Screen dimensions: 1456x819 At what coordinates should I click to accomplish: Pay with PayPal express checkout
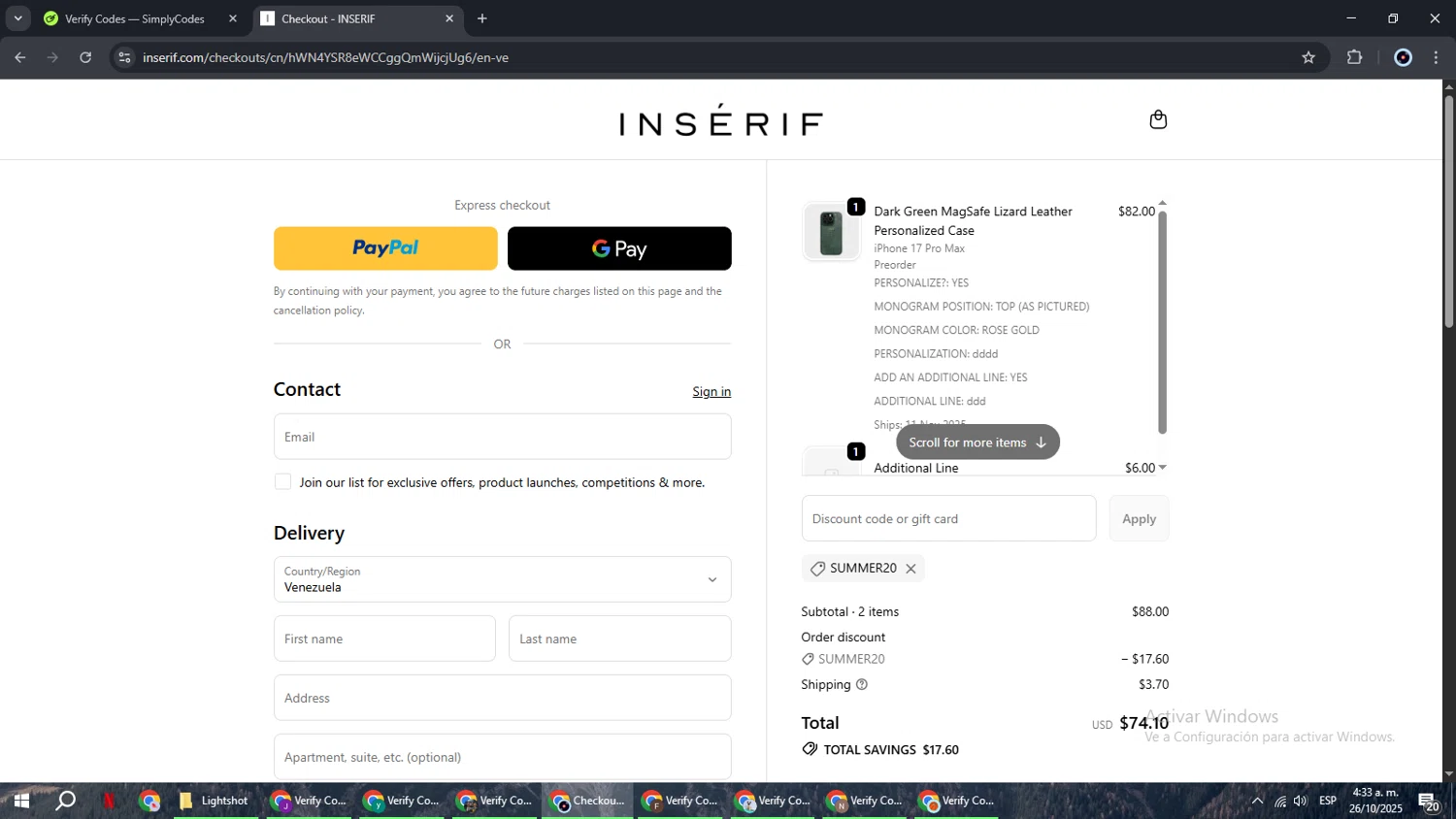point(385,248)
